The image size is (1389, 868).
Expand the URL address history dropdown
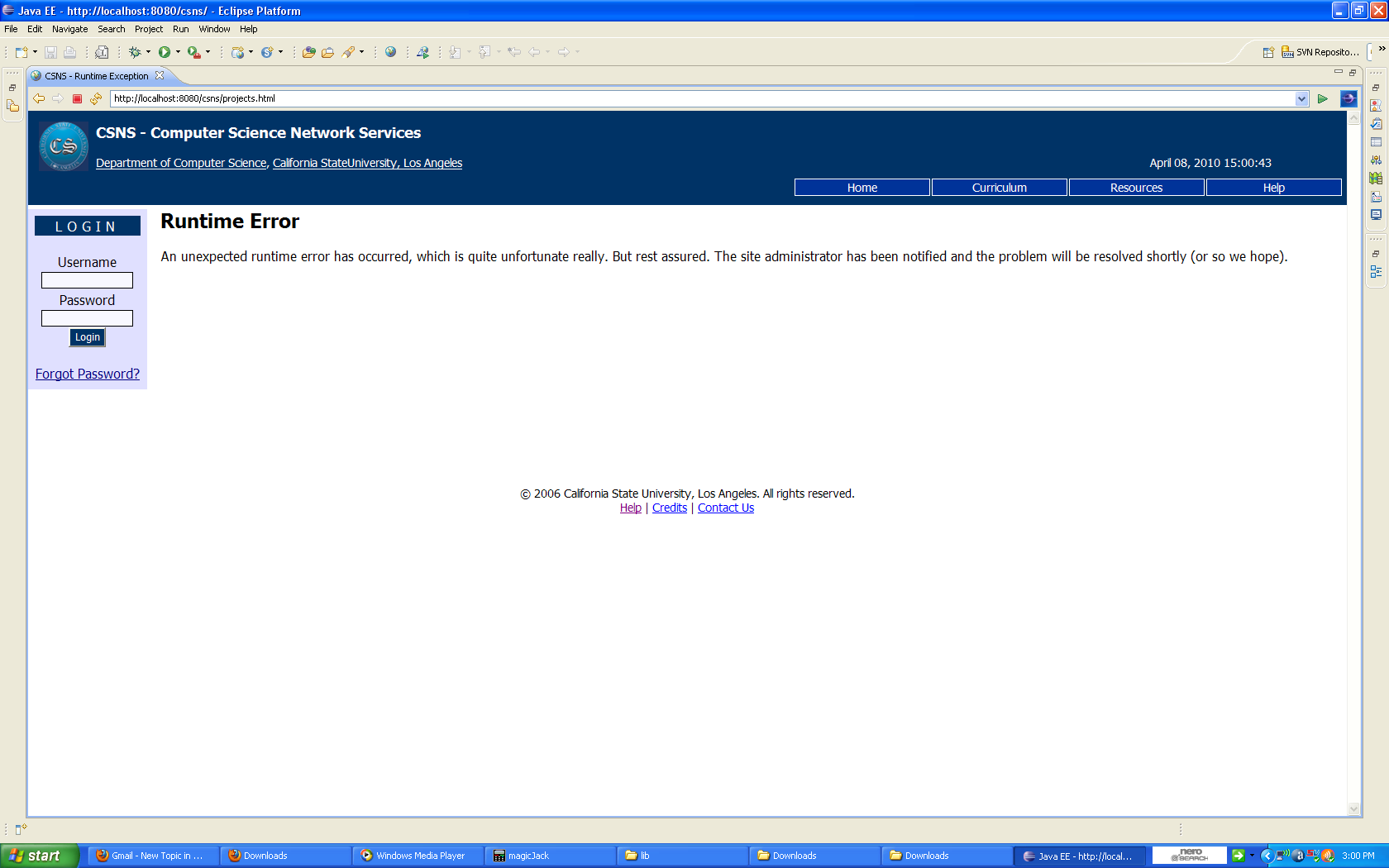(1301, 99)
